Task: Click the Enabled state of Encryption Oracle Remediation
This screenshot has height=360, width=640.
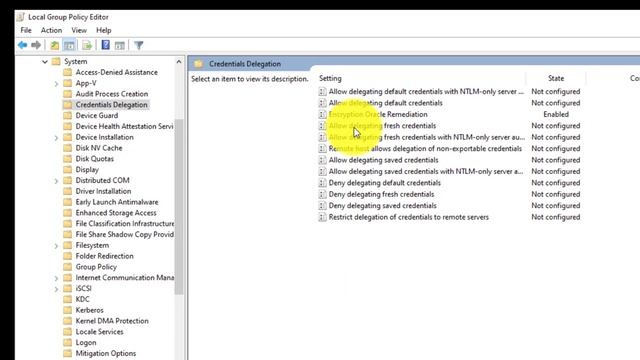Action: point(556,114)
